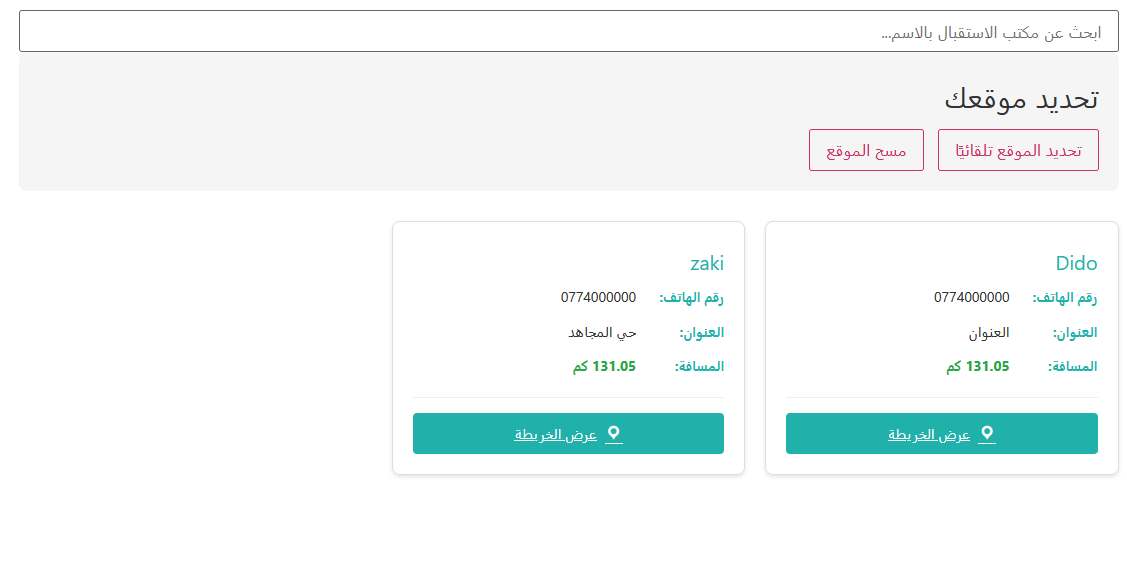Click the تحديد الموقع تلقائيًا button

(1018, 150)
